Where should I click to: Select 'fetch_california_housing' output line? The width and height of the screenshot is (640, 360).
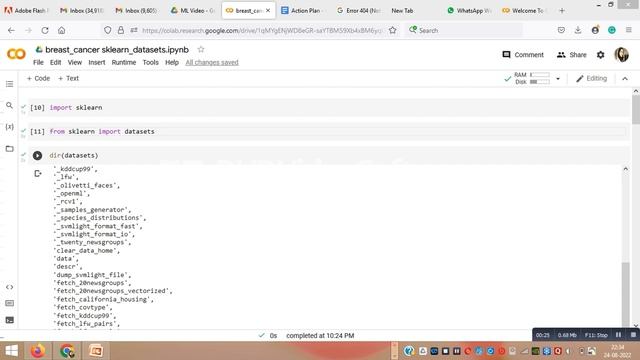coord(103,299)
